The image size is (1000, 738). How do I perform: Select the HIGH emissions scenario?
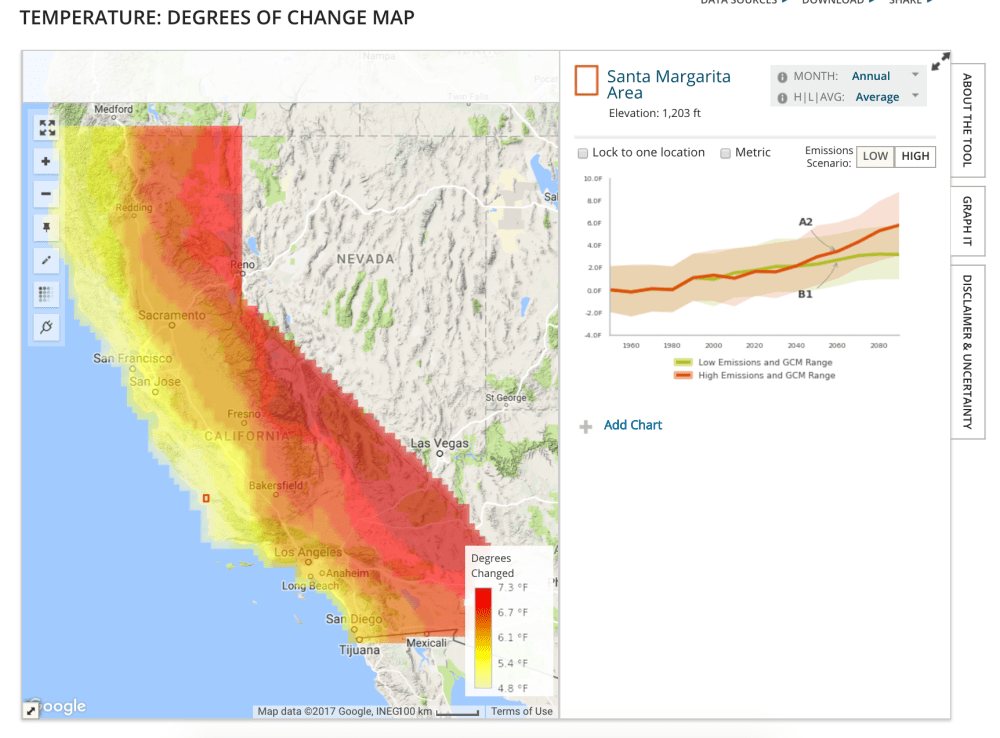(915, 156)
